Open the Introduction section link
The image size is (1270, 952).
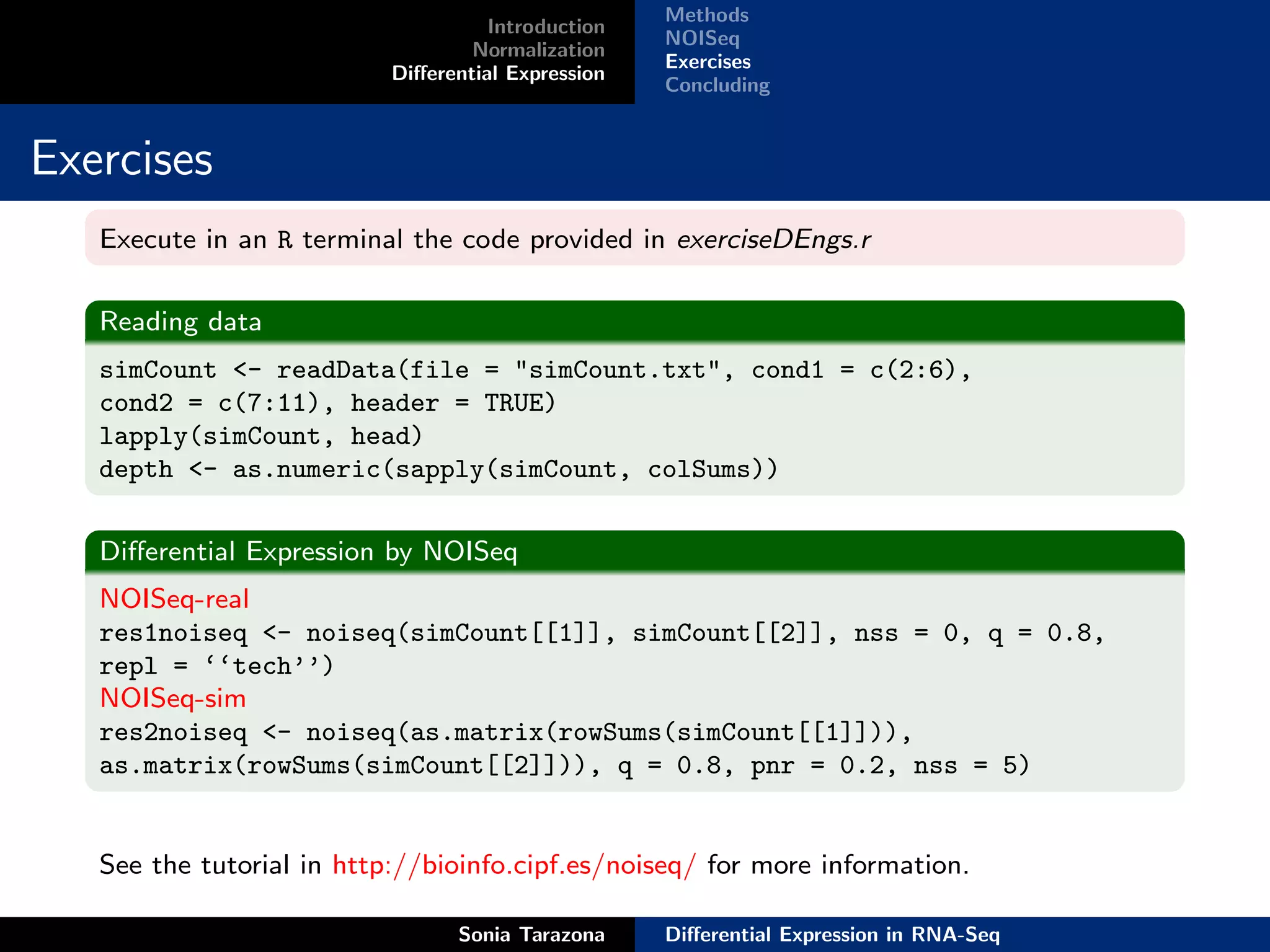click(x=546, y=27)
